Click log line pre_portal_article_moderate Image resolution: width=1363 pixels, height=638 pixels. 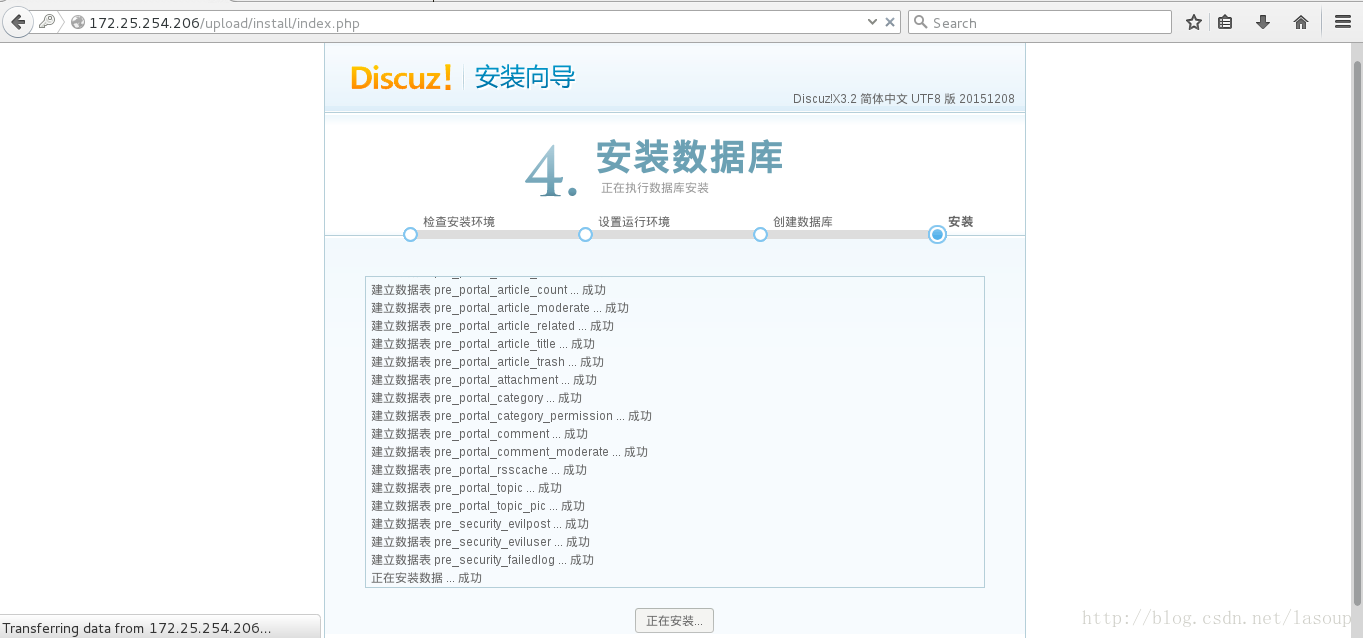coord(500,308)
